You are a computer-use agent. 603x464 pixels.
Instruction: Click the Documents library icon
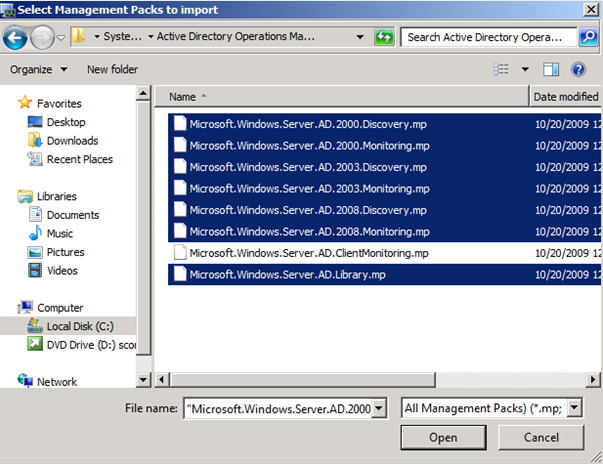click(x=35, y=215)
